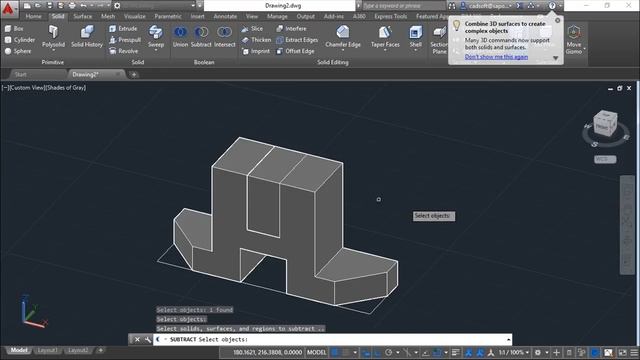Image resolution: width=640 pixels, height=360 pixels.
Task: Open the Visualize ribbon tab
Action: point(135,16)
